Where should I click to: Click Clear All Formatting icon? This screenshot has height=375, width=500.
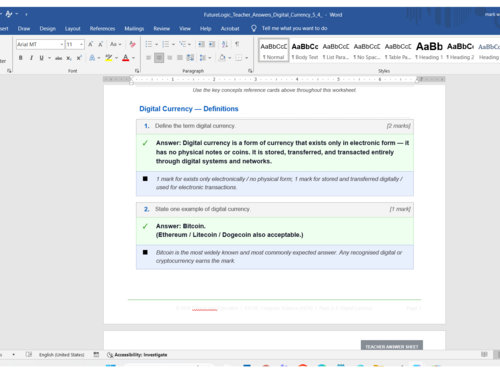[132, 44]
